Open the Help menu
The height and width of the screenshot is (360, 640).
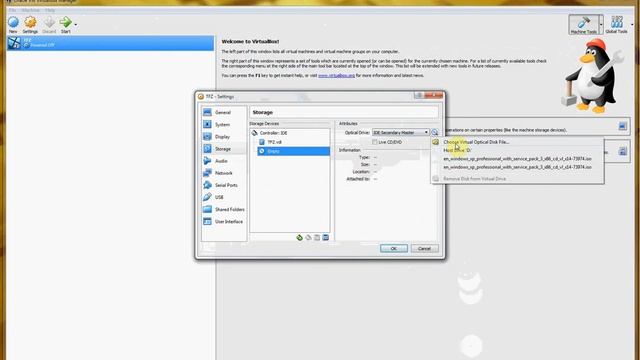click(50, 10)
